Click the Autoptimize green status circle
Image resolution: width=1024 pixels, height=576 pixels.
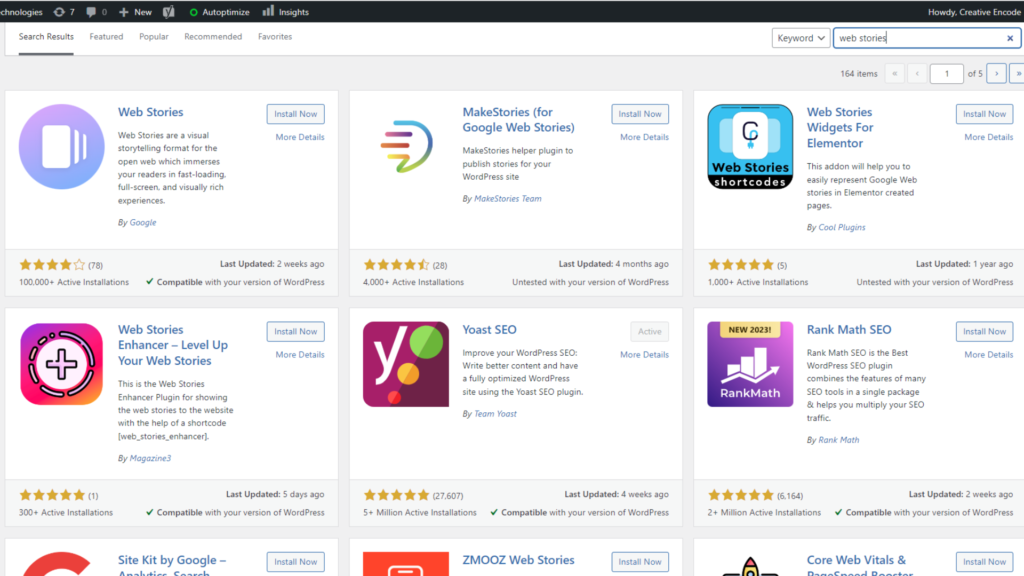point(194,12)
